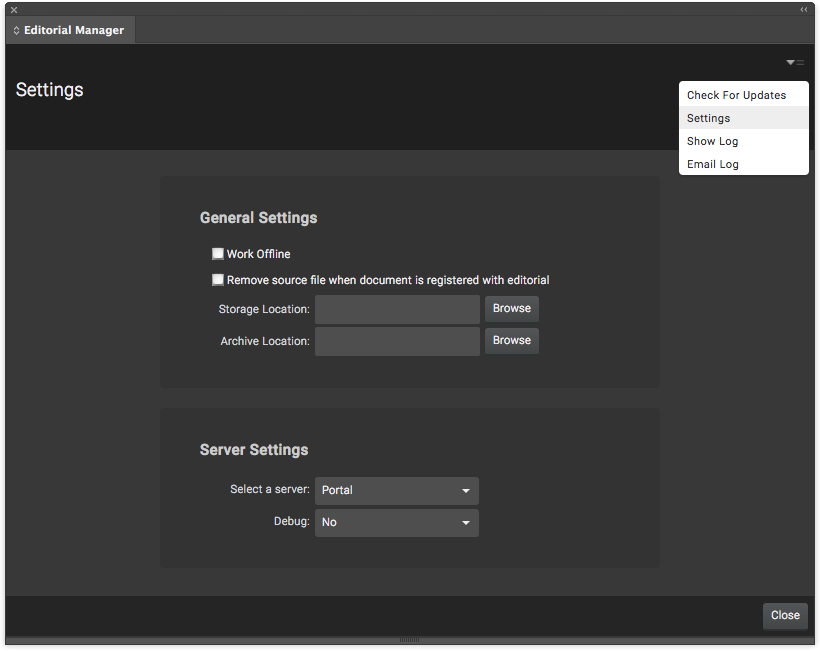Choose Show Log menu entry
Image resolution: width=820 pixels, height=652 pixels.
[712, 141]
